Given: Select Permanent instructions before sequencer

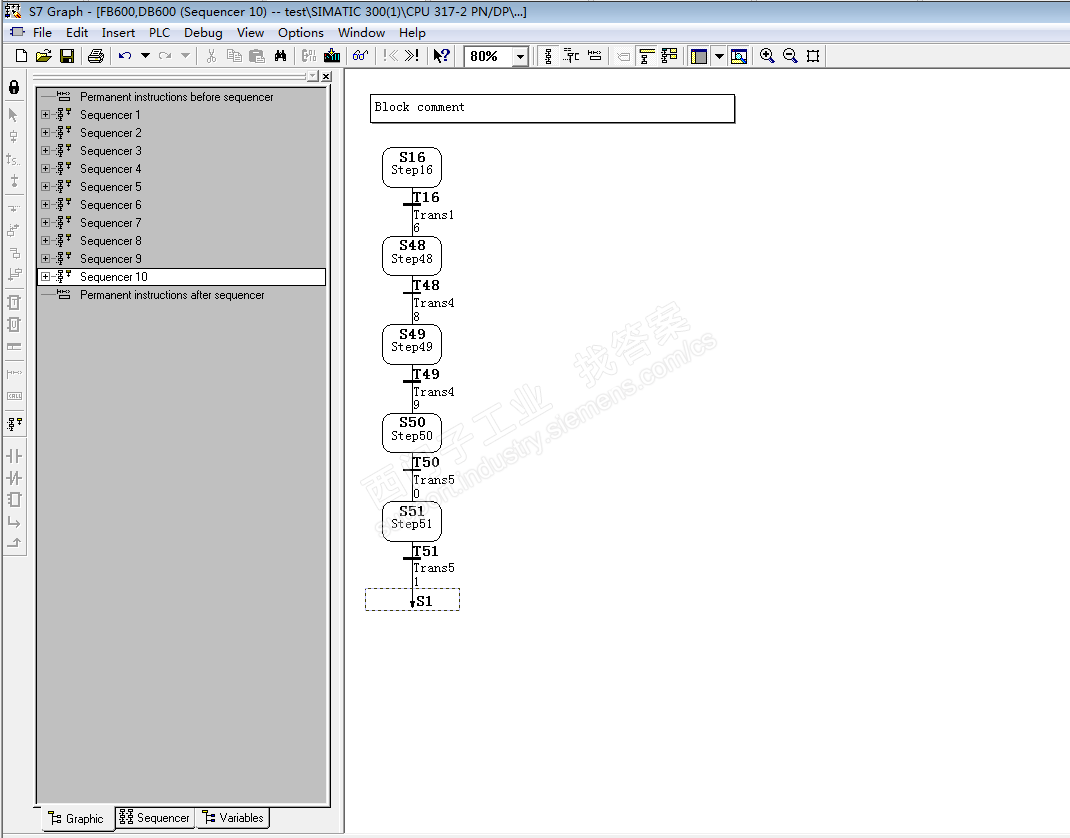Looking at the screenshot, I should 176,97.
